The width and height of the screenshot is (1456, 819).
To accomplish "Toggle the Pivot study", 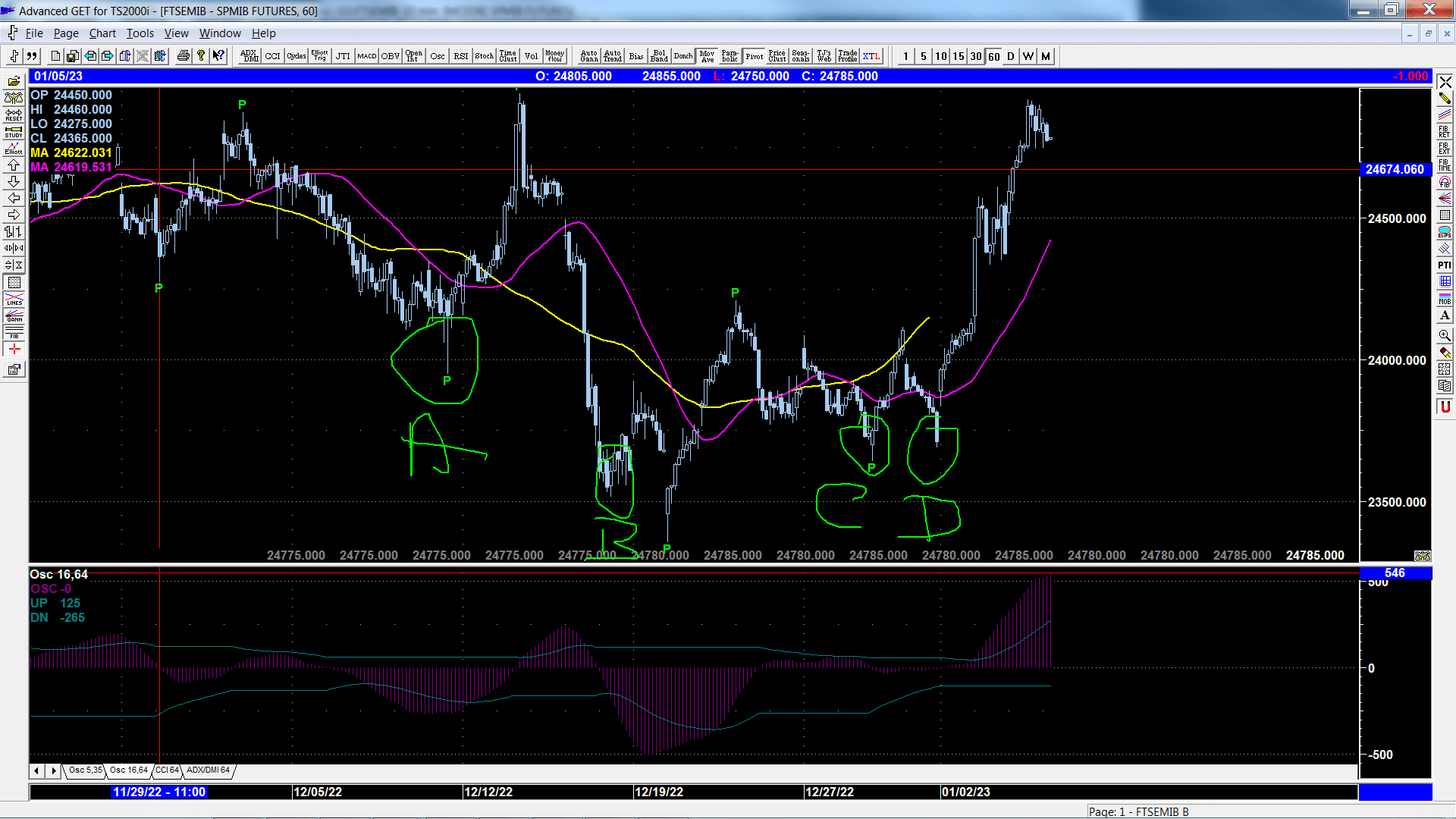I will [x=754, y=56].
